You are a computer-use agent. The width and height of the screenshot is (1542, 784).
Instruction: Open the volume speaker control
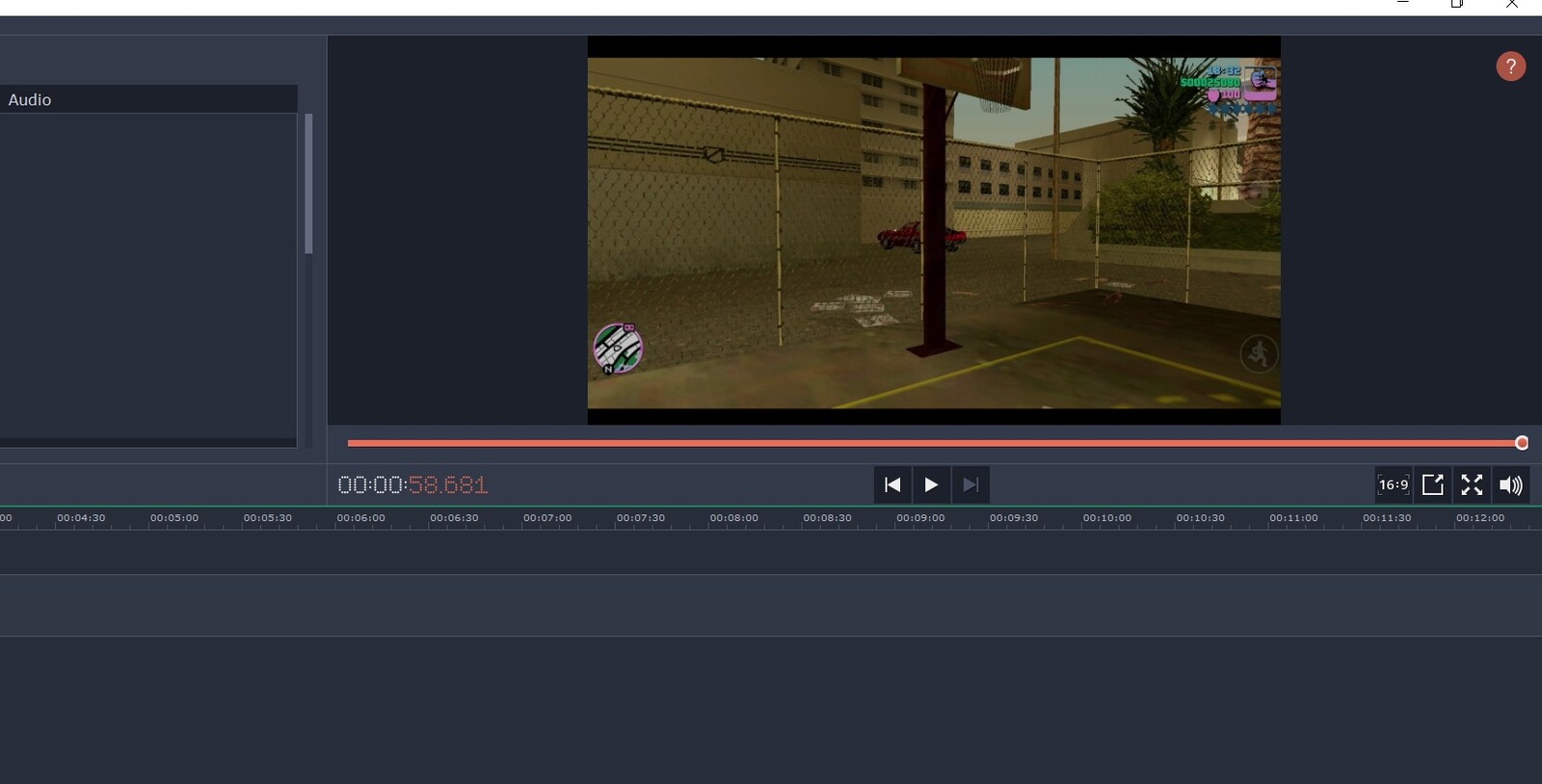[1510, 484]
